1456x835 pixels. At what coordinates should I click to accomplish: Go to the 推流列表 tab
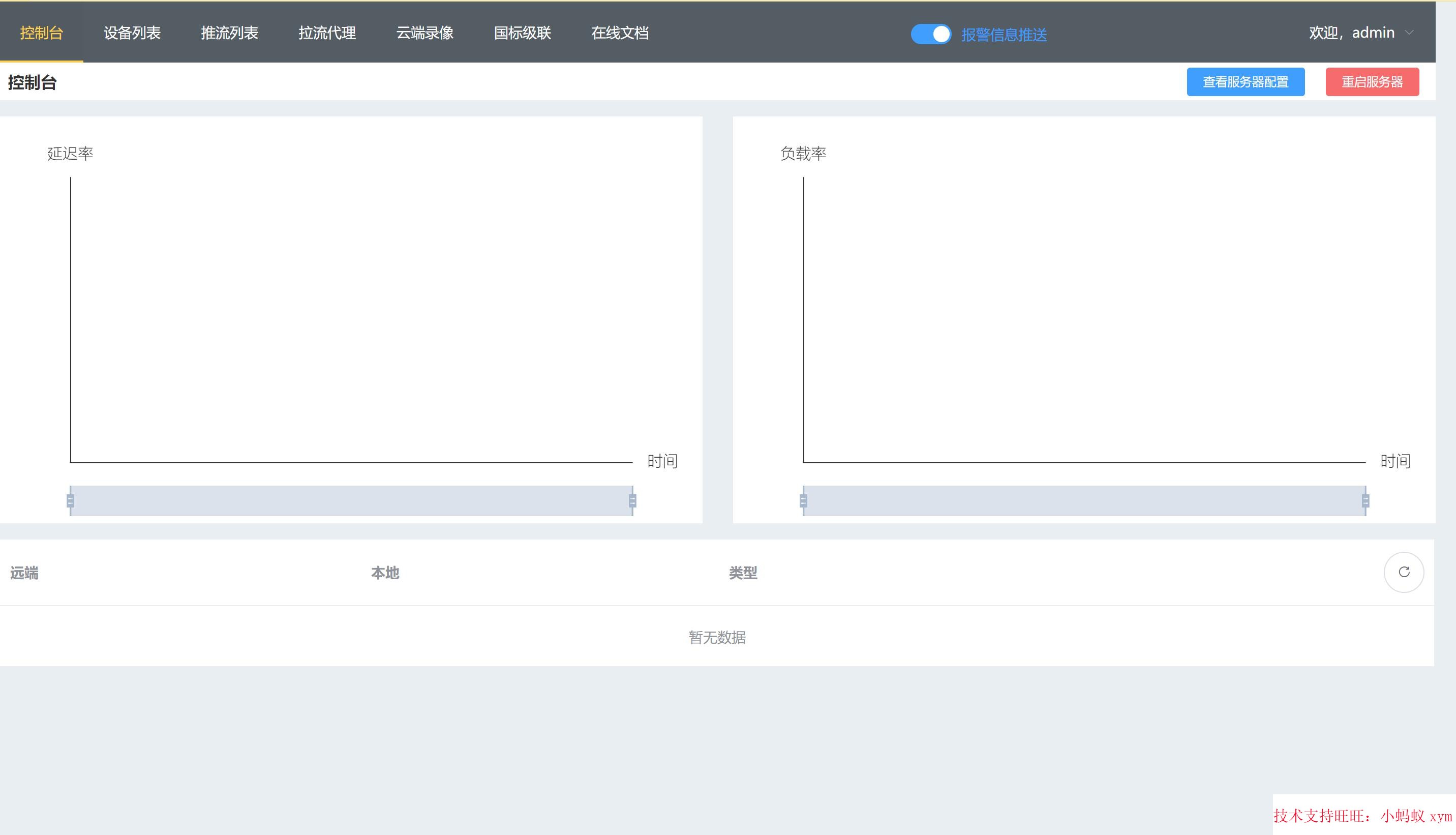tap(229, 33)
